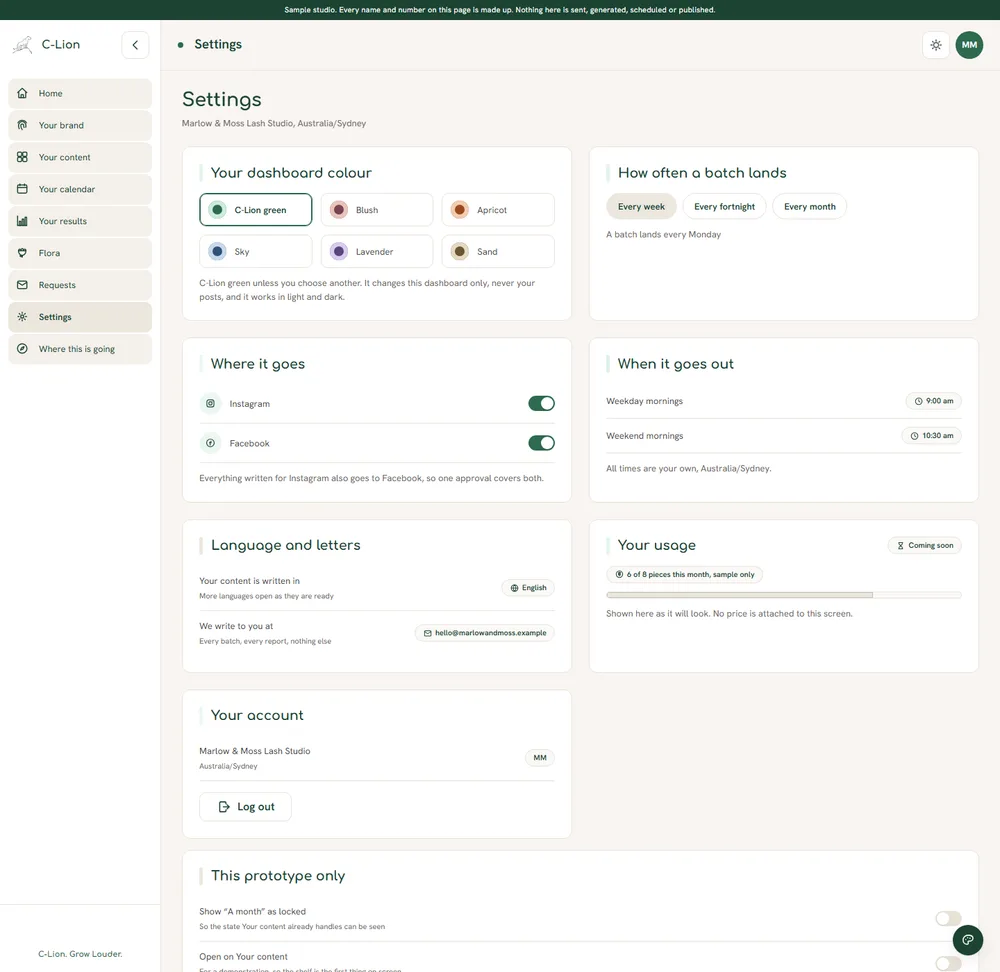Click the usage progress bar
Screen dimensions: 1000x972
click(784, 594)
